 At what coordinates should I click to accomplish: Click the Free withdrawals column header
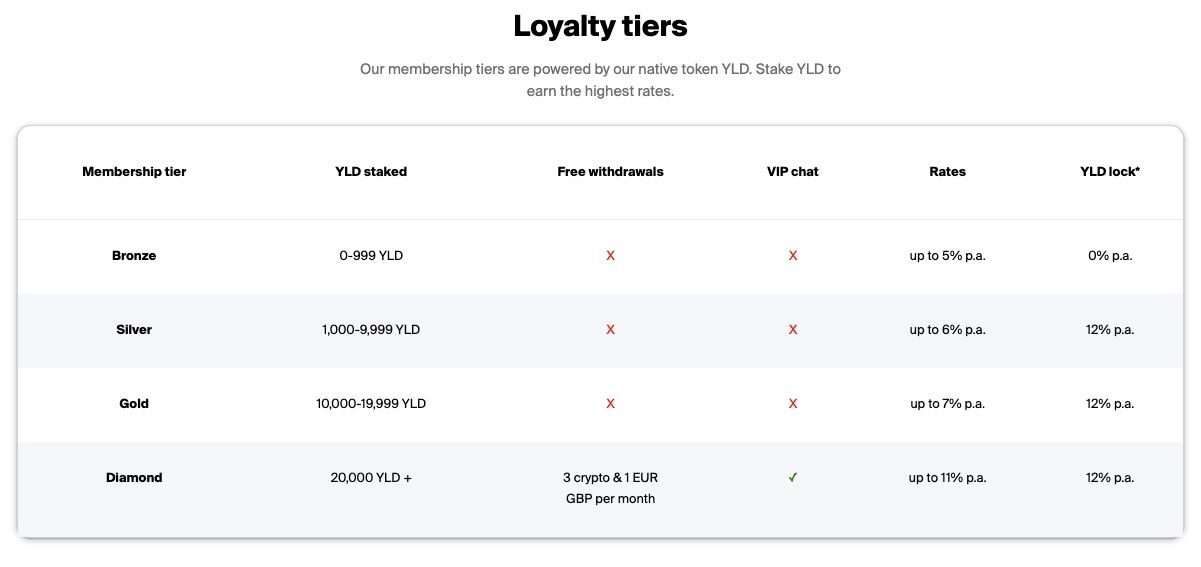click(610, 172)
